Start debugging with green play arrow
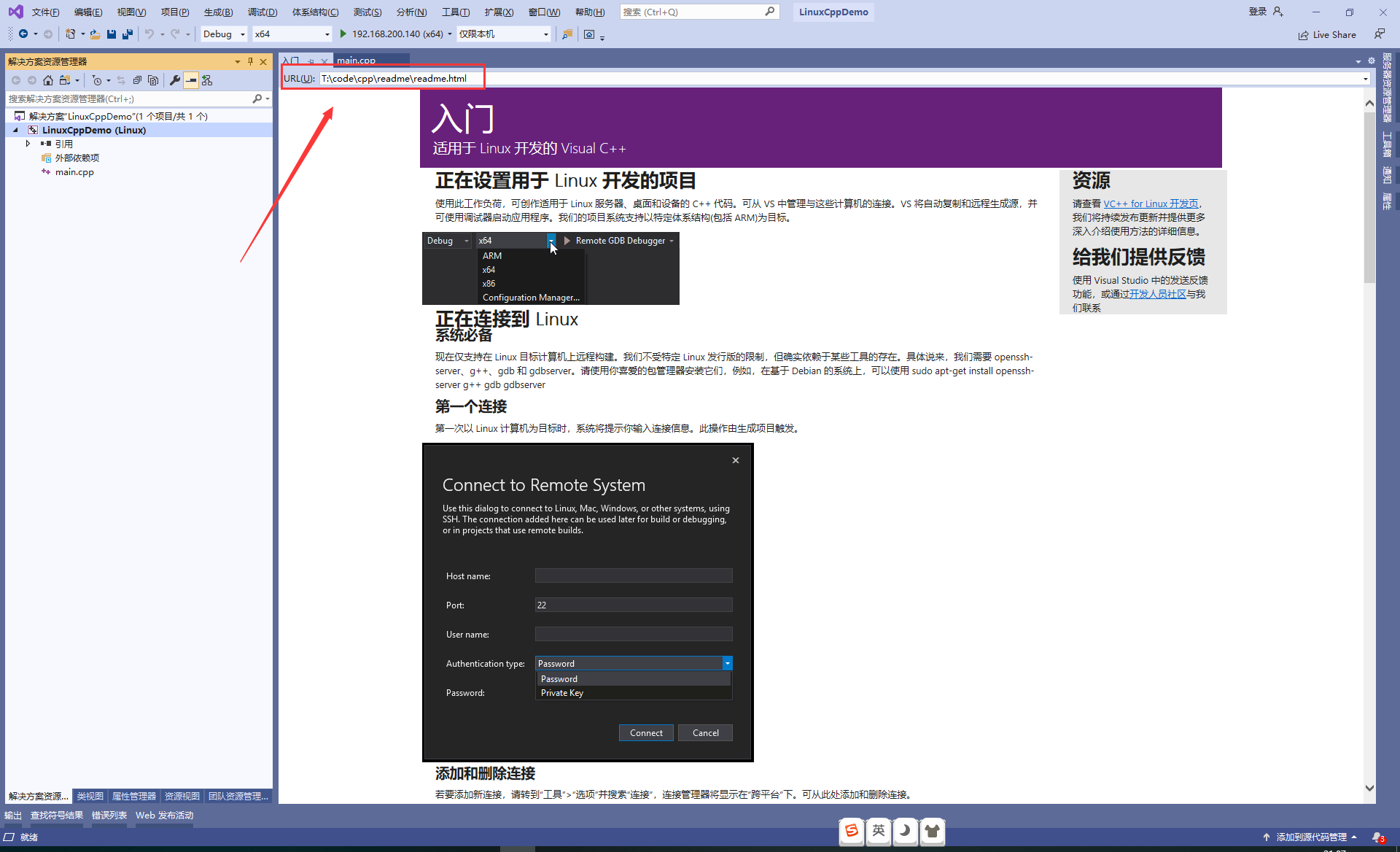 click(x=343, y=34)
